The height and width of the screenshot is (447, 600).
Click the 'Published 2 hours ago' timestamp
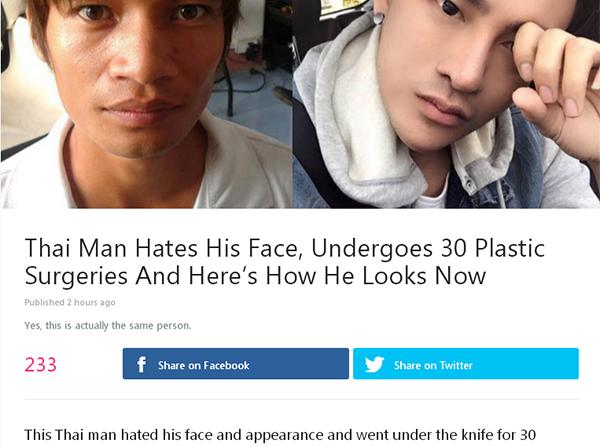tap(70, 302)
